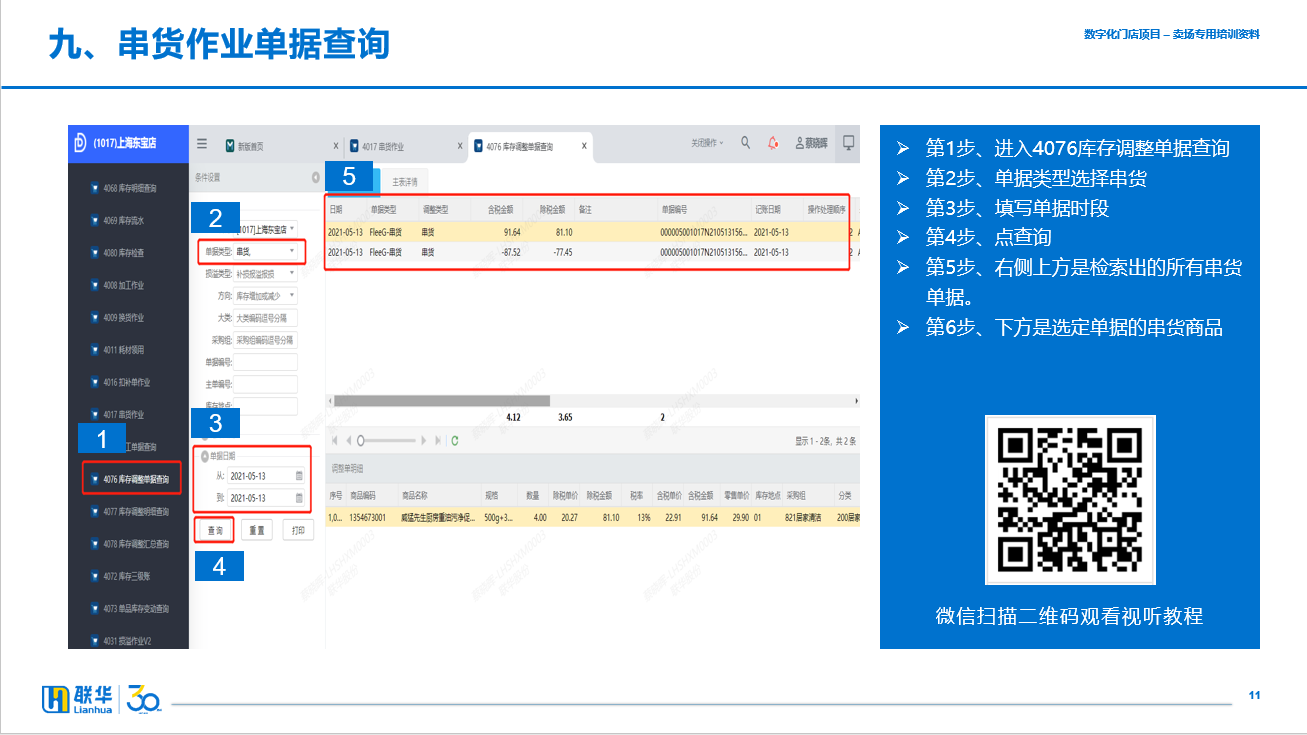Collapse the 单据日期 section toggle

pos(204,456)
